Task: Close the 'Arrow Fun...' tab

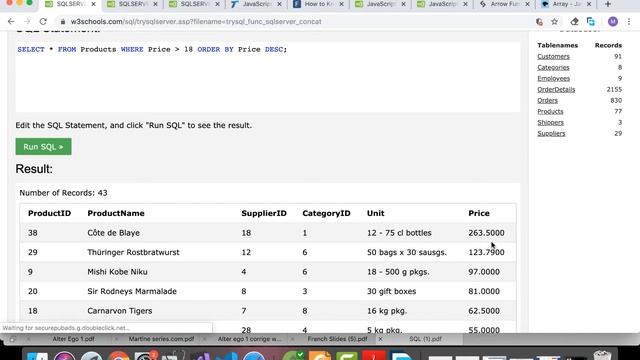Action: (527, 4)
